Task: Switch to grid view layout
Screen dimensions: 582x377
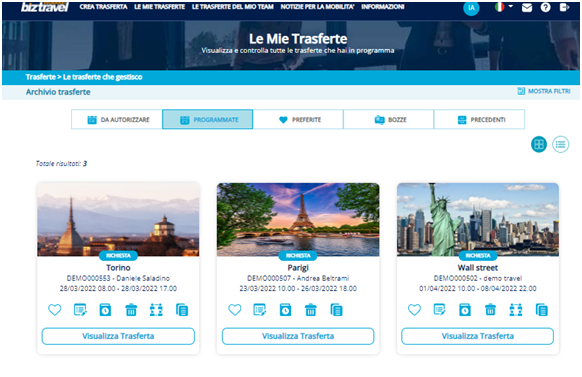Action: [x=539, y=144]
